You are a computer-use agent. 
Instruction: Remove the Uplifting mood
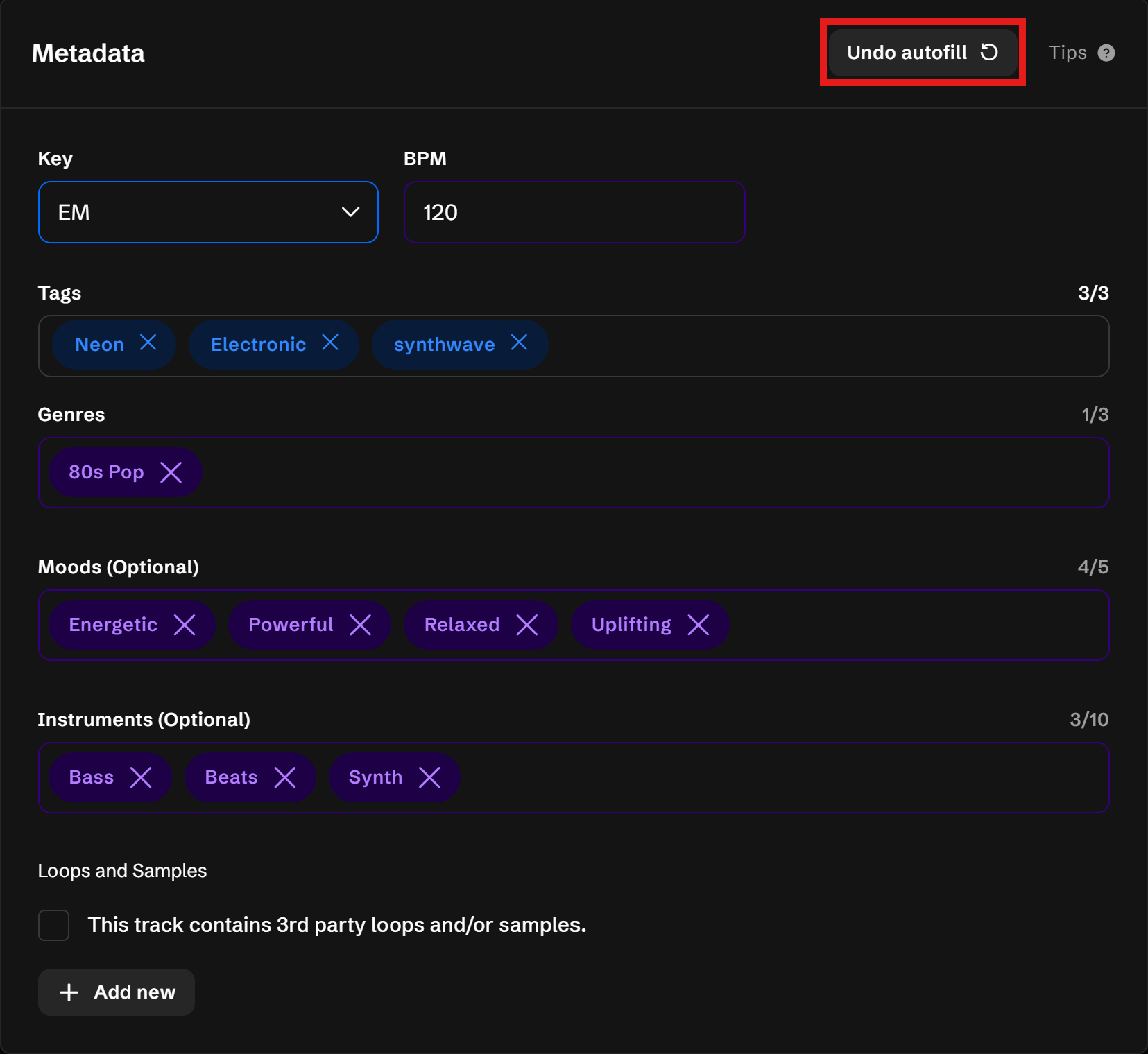[x=698, y=625]
